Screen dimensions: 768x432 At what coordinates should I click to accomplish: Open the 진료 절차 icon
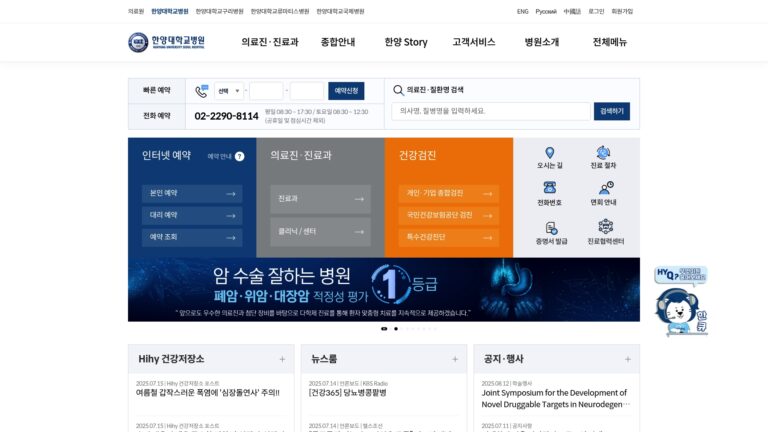(603, 152)
